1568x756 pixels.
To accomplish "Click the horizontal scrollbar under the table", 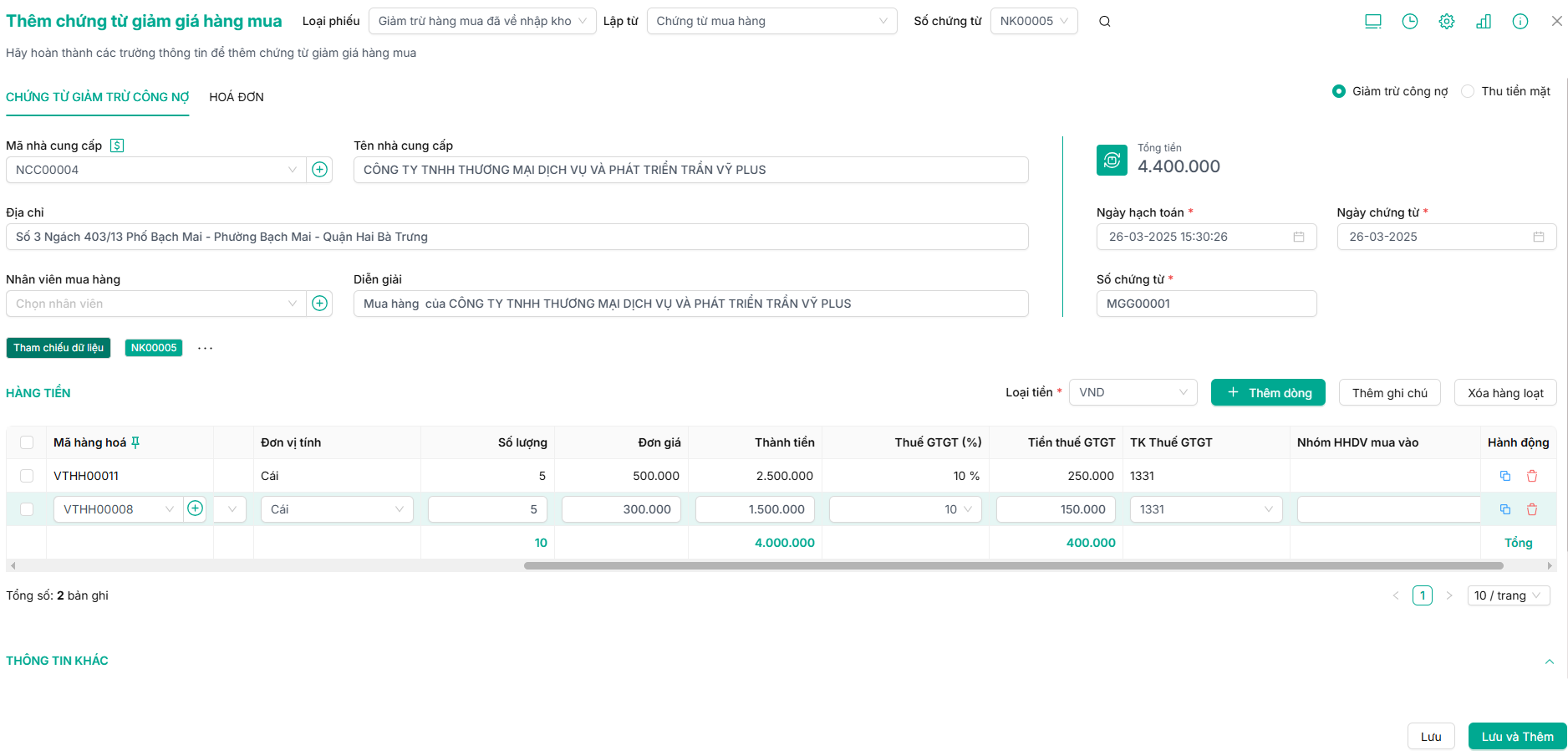I will point(1013,566).
